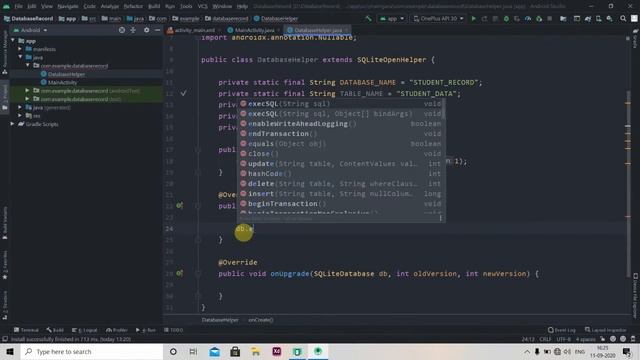Screen dimensions: 640x360
Task: Click the override gutter icon for onUpgrade
Action: [x=179, y=273]
